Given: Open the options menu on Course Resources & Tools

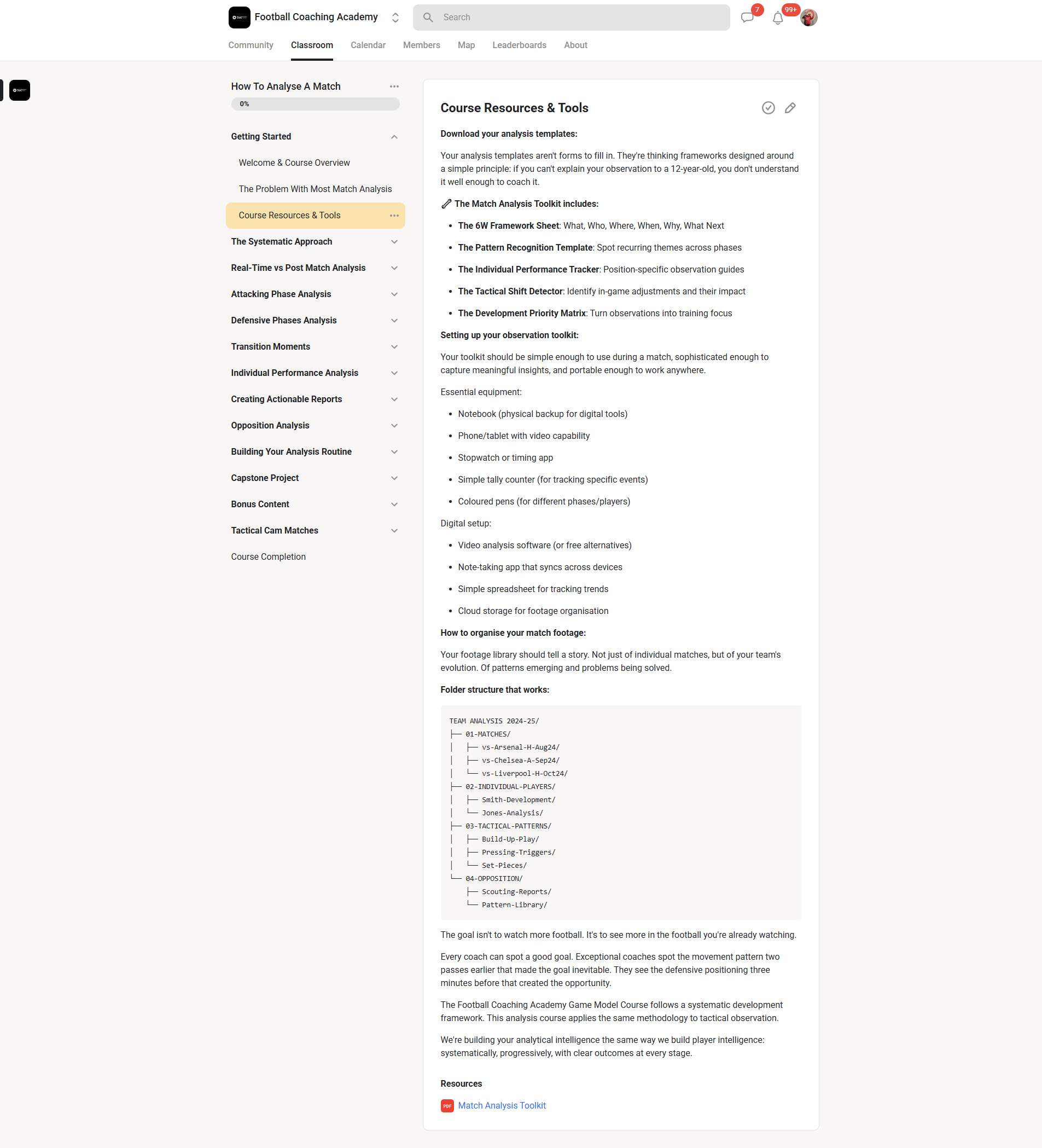Looking at the screenshot, I should [394, 215].
